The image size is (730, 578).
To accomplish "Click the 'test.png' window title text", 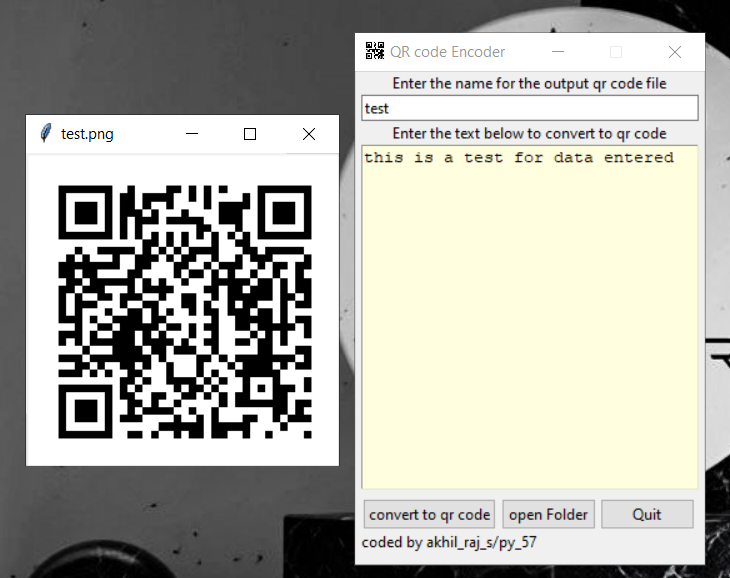I will tap(87, 134).
